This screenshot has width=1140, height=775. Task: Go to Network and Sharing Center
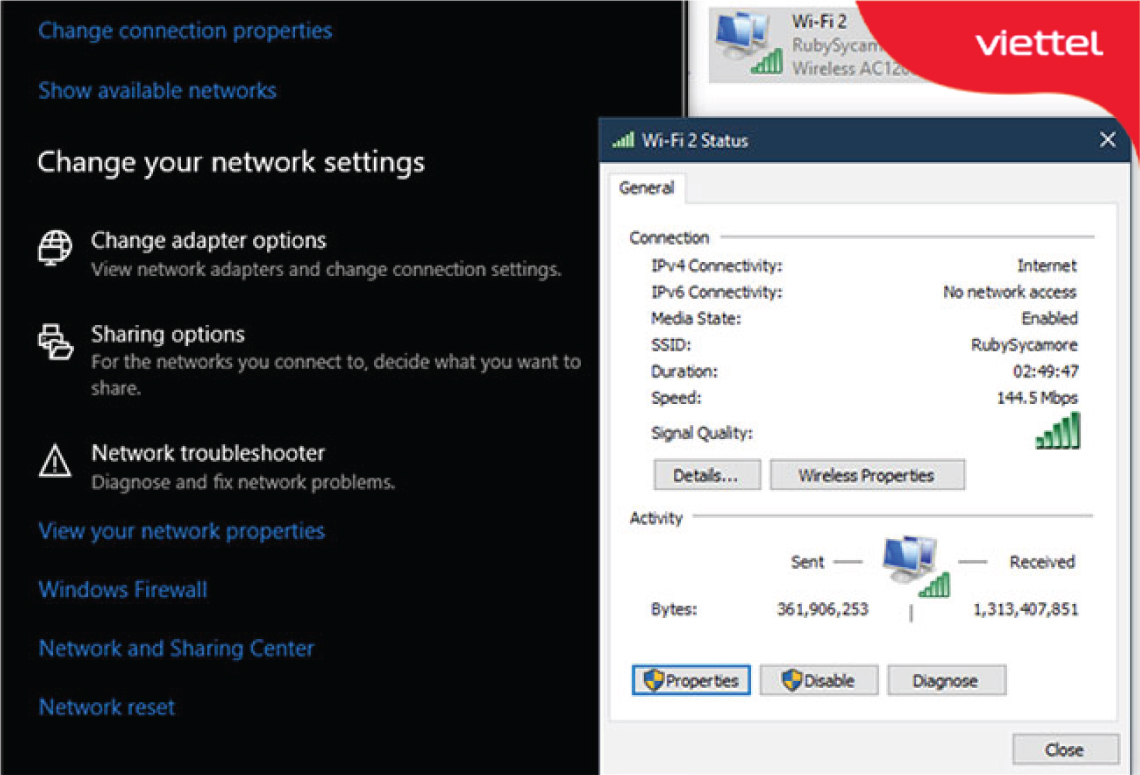pyautogui.click(x=176, y=649)
